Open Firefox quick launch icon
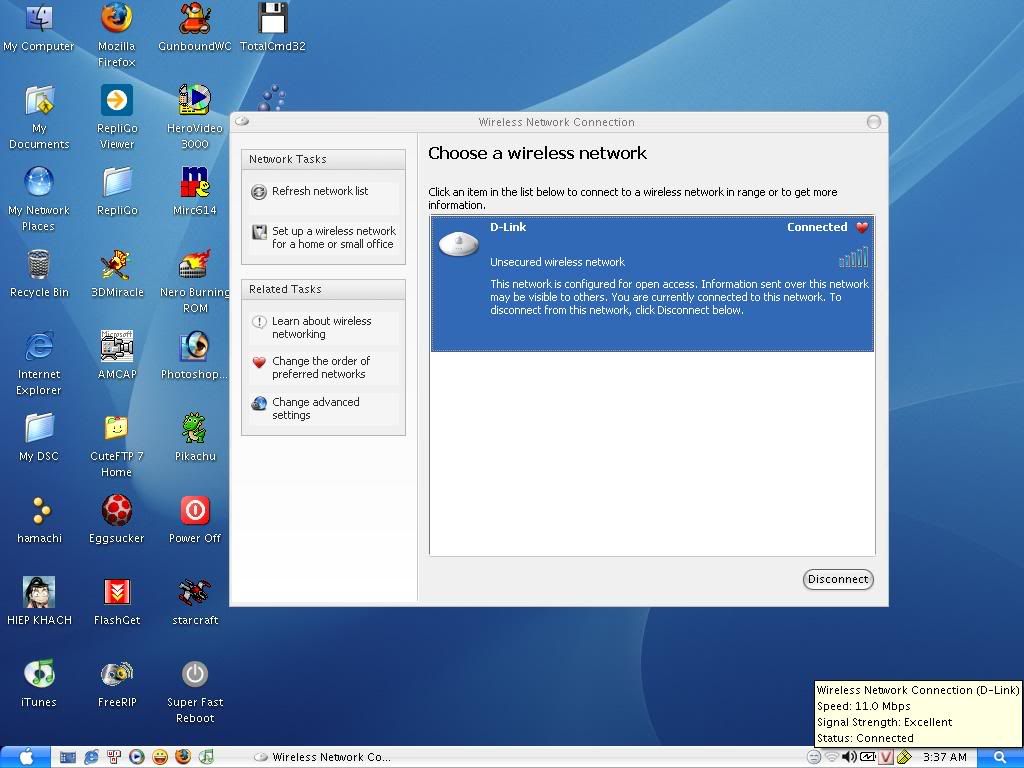The image size is (1024, 768). (183, 757)
